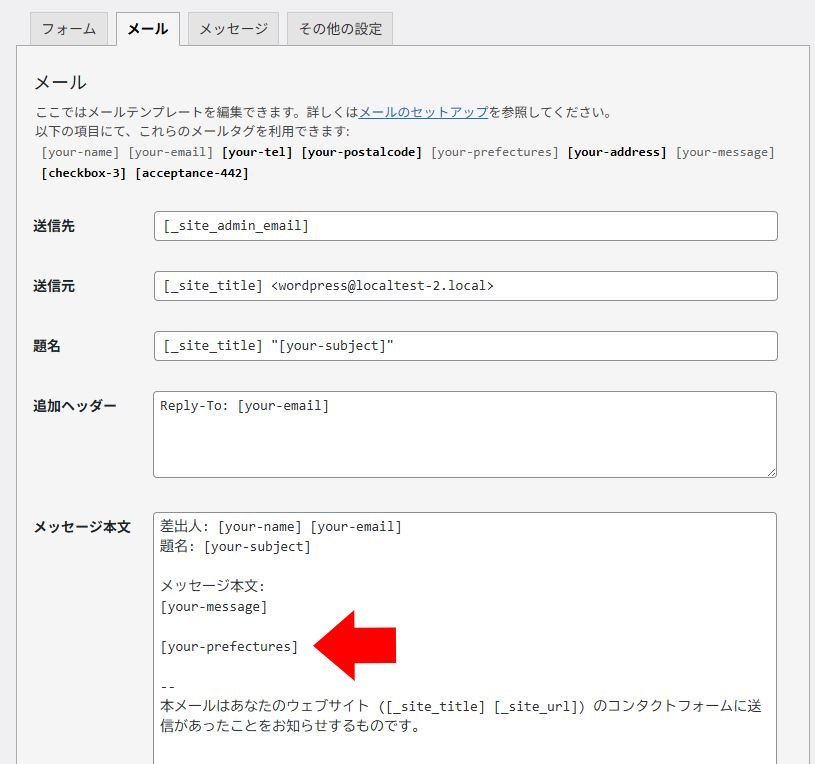
Task: Select [your-email] in the mail tag list
Action: 170,152
